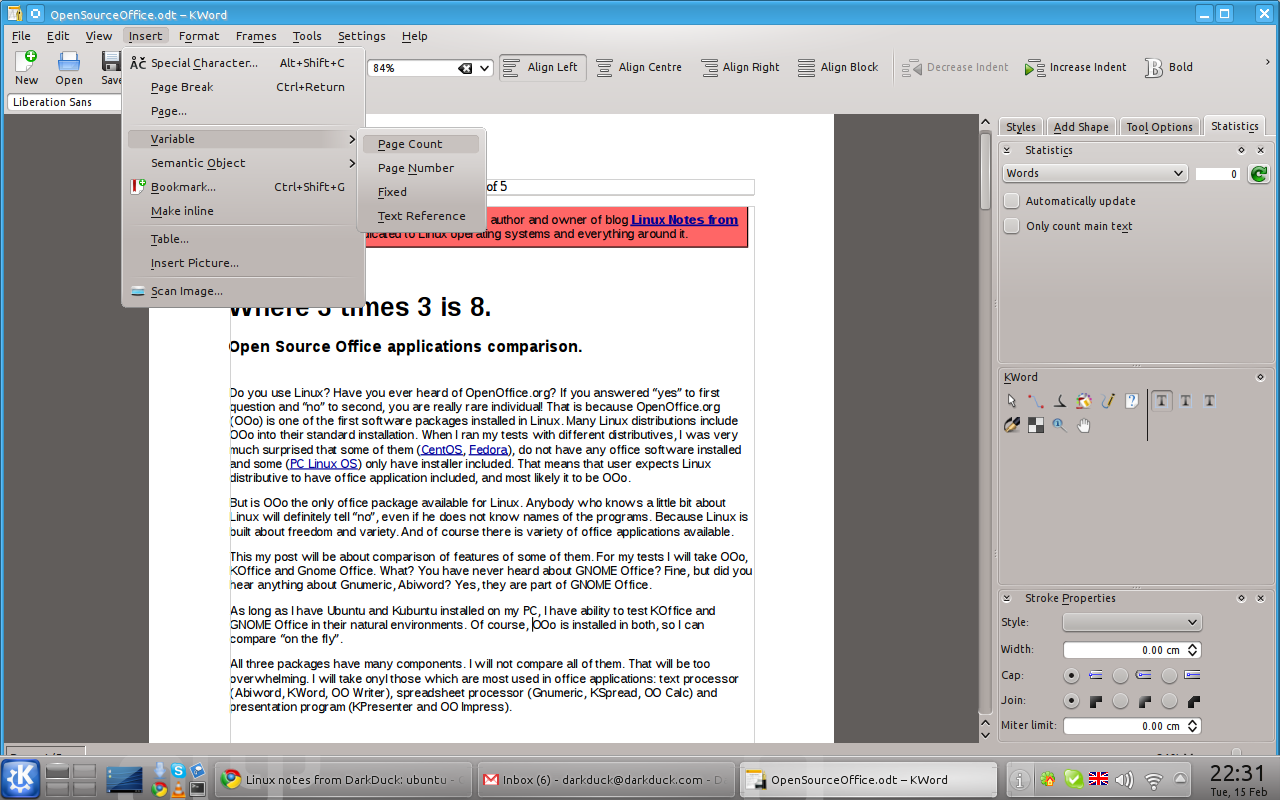Select the question mark help tool
The image size is (1280, 800).
tap(1131, 400)
